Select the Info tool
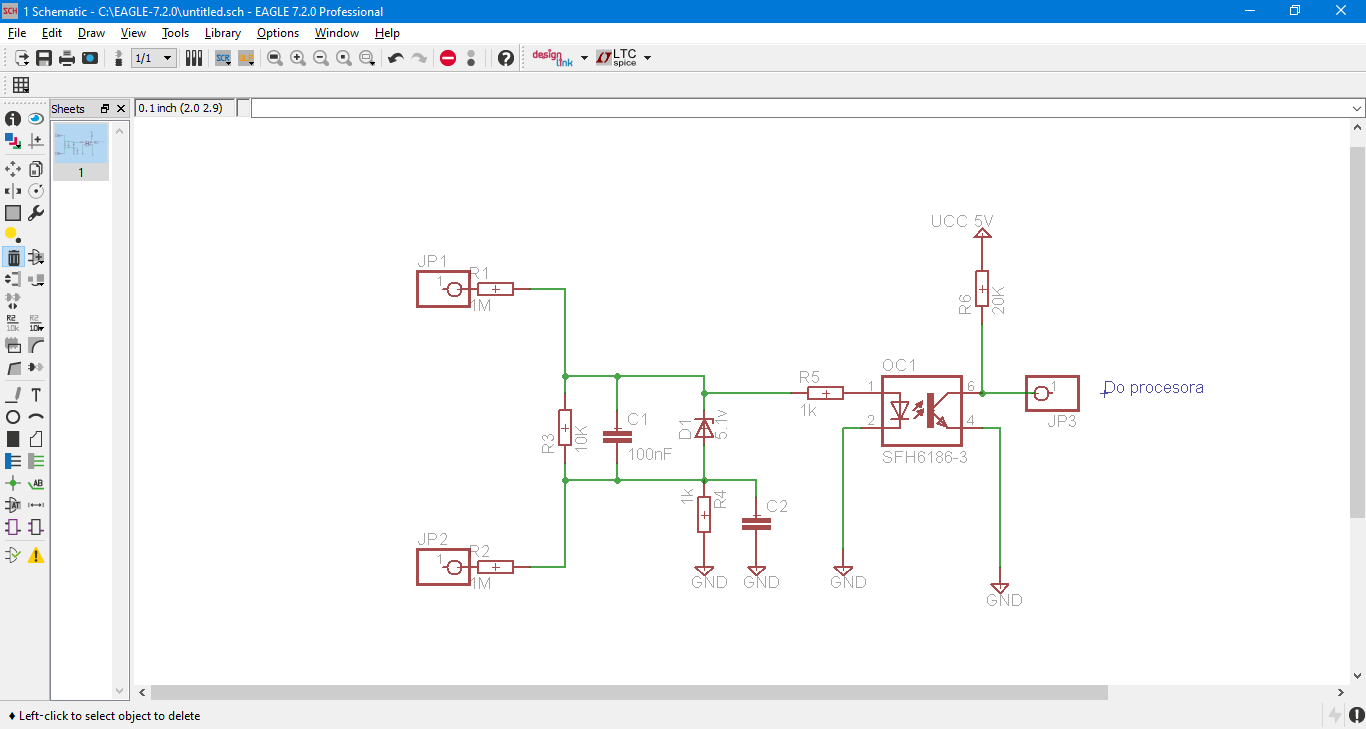The width and height of the screenshot is (1366, 729). coord(13,119)
